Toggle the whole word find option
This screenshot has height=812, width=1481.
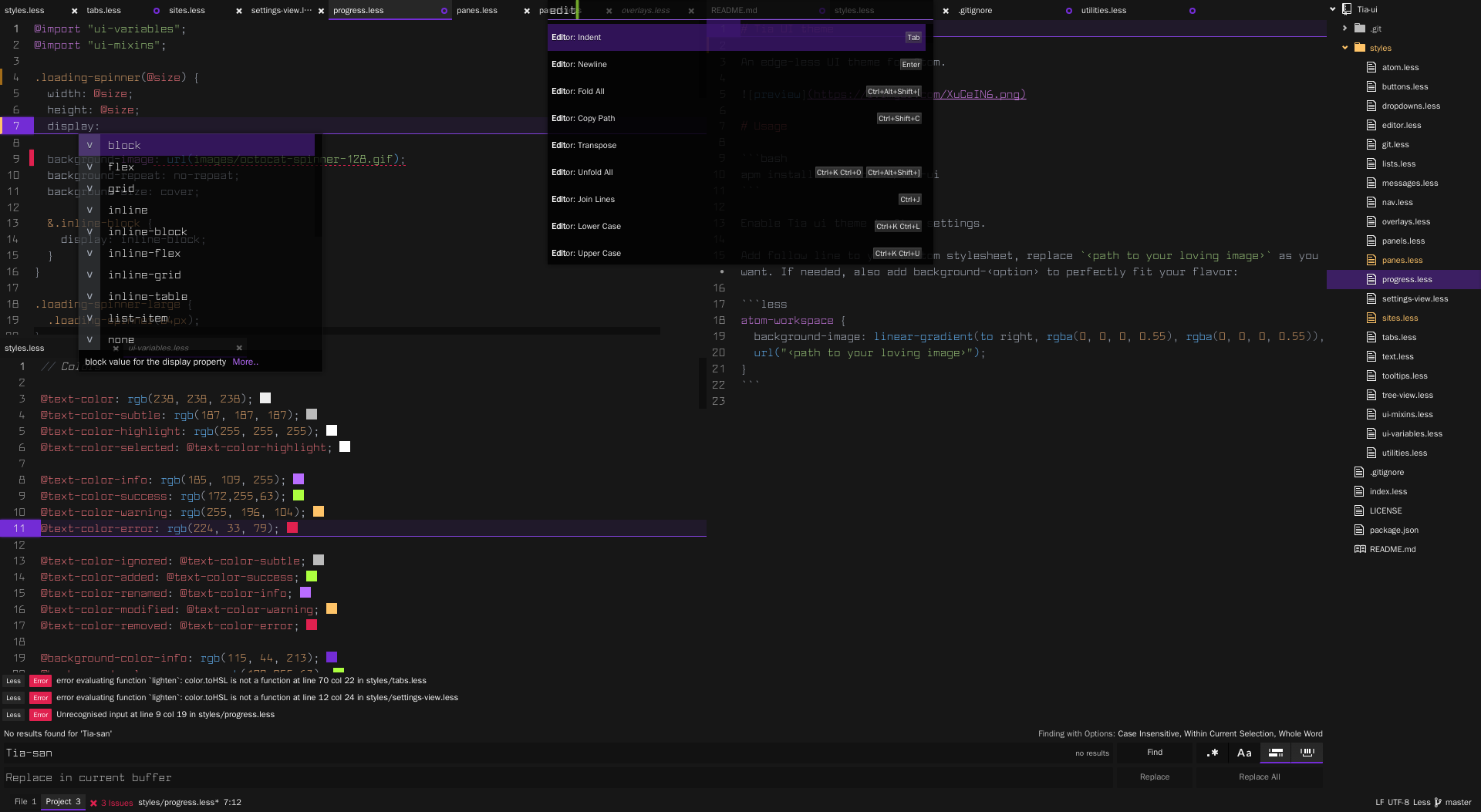click(x=1307, y=753)
